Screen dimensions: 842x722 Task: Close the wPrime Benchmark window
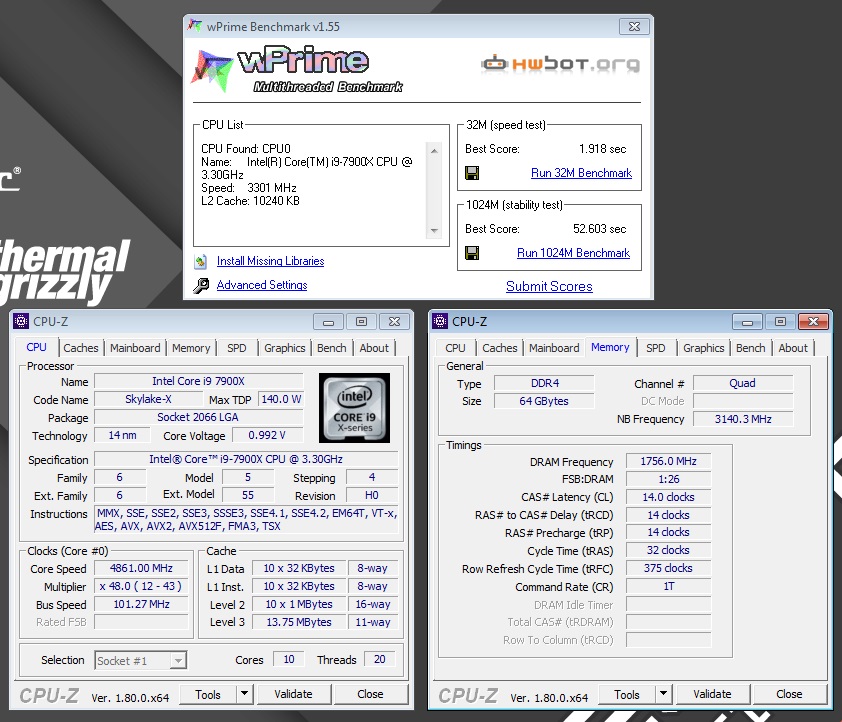coord(634,26)
